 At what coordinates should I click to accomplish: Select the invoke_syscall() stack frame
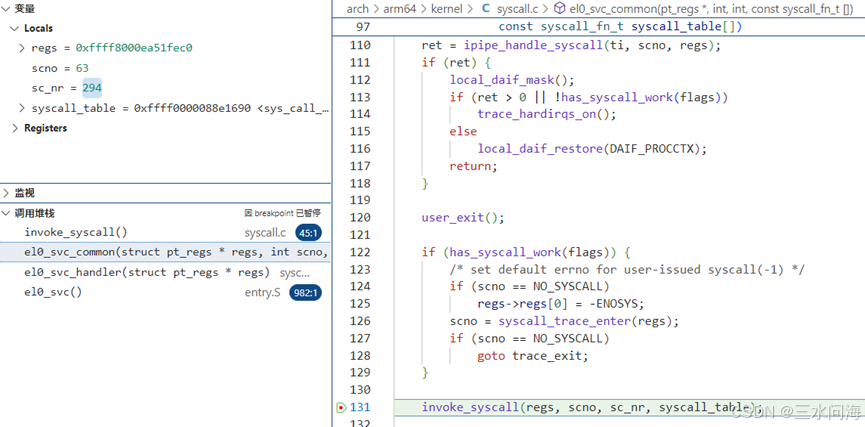tap(165, 233)
